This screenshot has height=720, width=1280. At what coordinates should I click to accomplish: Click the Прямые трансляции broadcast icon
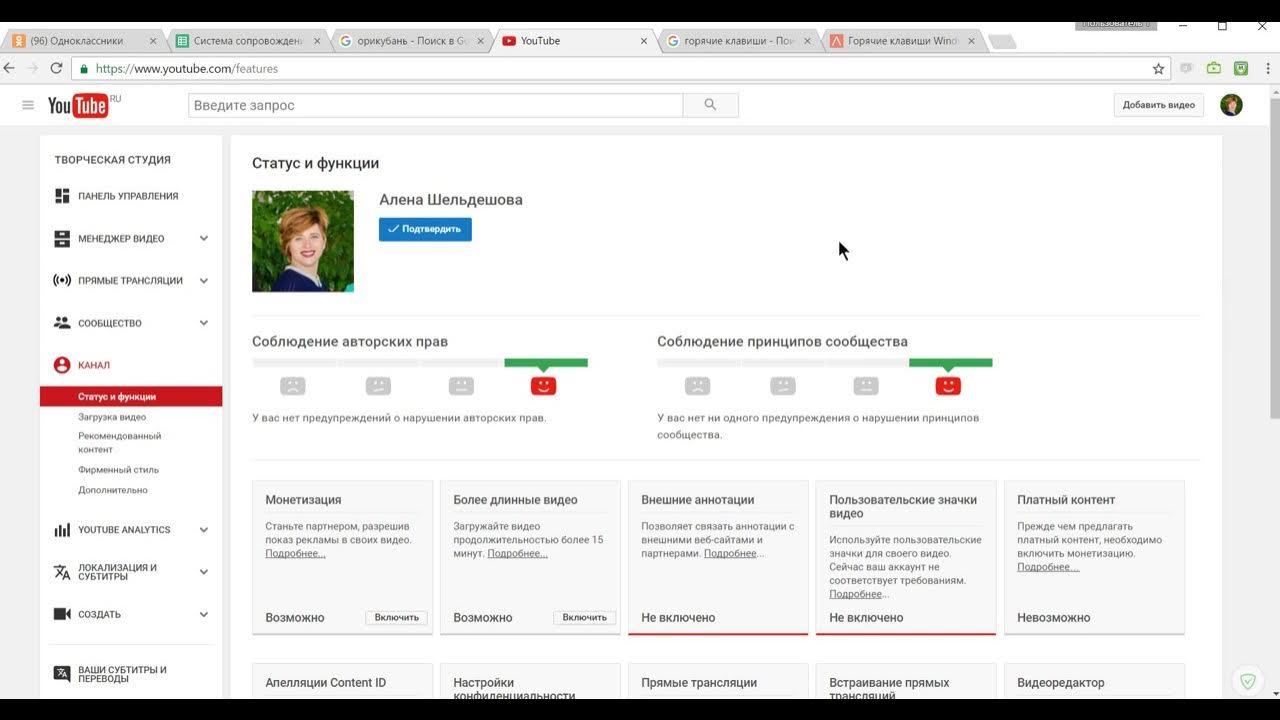[62, 280]
